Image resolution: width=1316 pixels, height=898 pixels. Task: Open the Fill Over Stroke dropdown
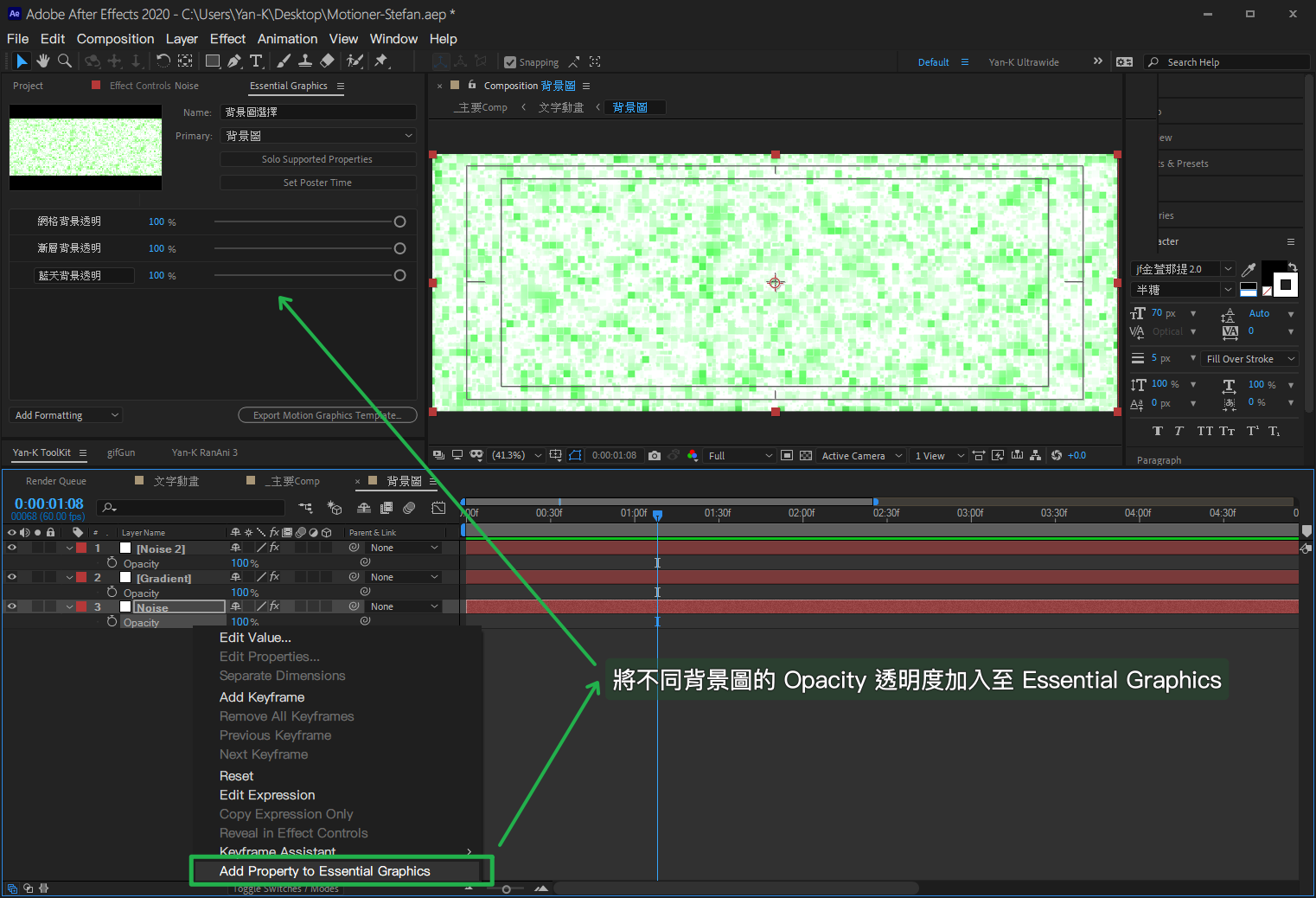[1250, 359]
